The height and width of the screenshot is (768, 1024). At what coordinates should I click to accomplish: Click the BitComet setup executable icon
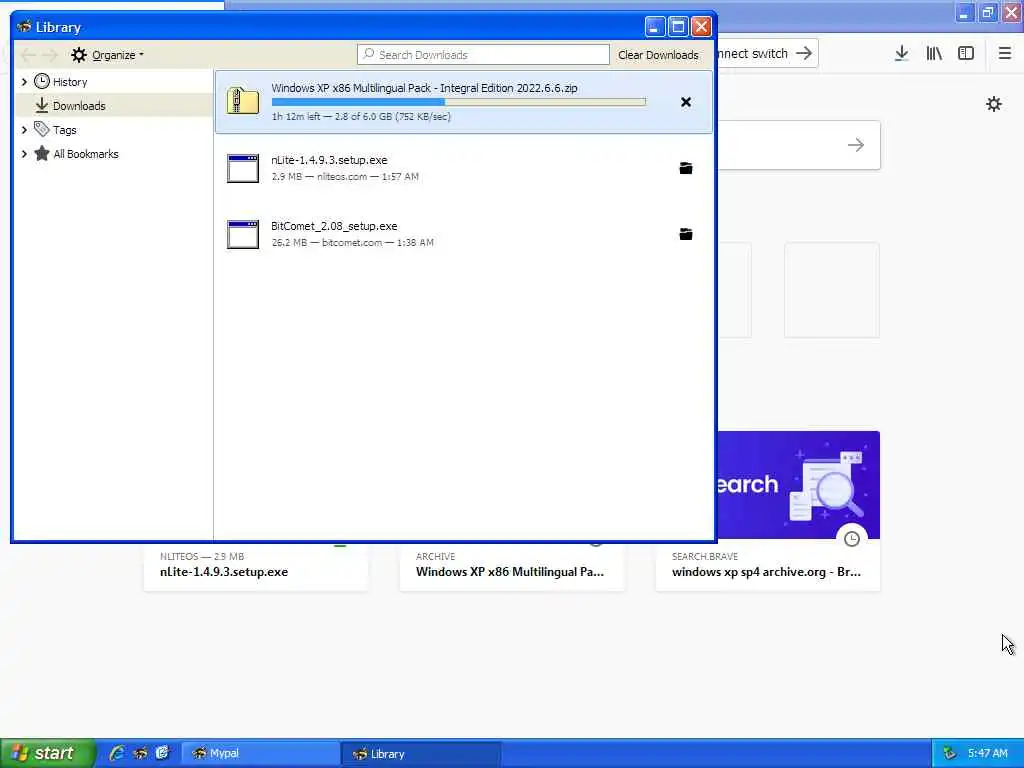pyautogui.click(x=243, y=234)
